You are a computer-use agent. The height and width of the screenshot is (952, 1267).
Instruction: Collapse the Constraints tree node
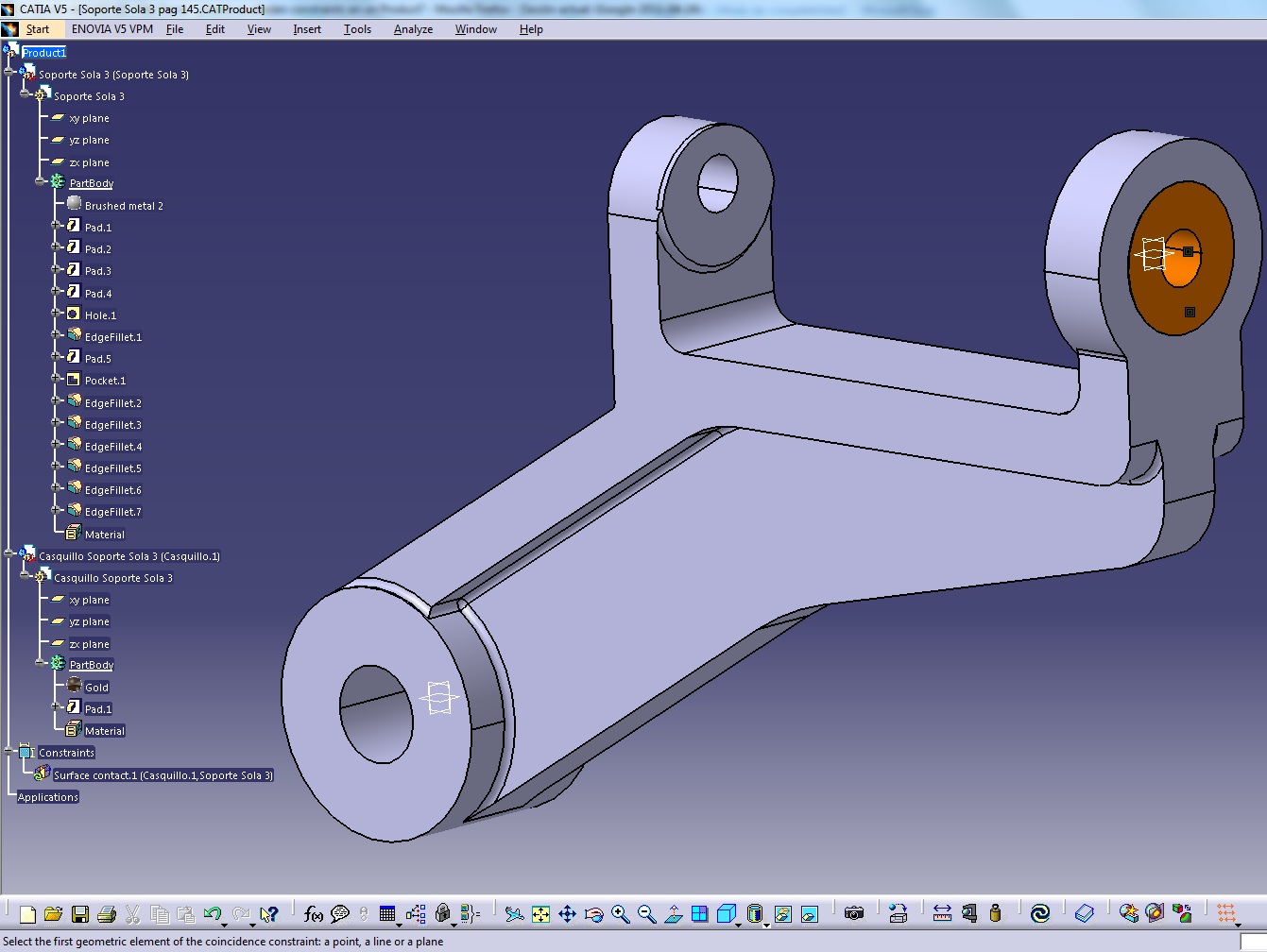tap(9, 751)
